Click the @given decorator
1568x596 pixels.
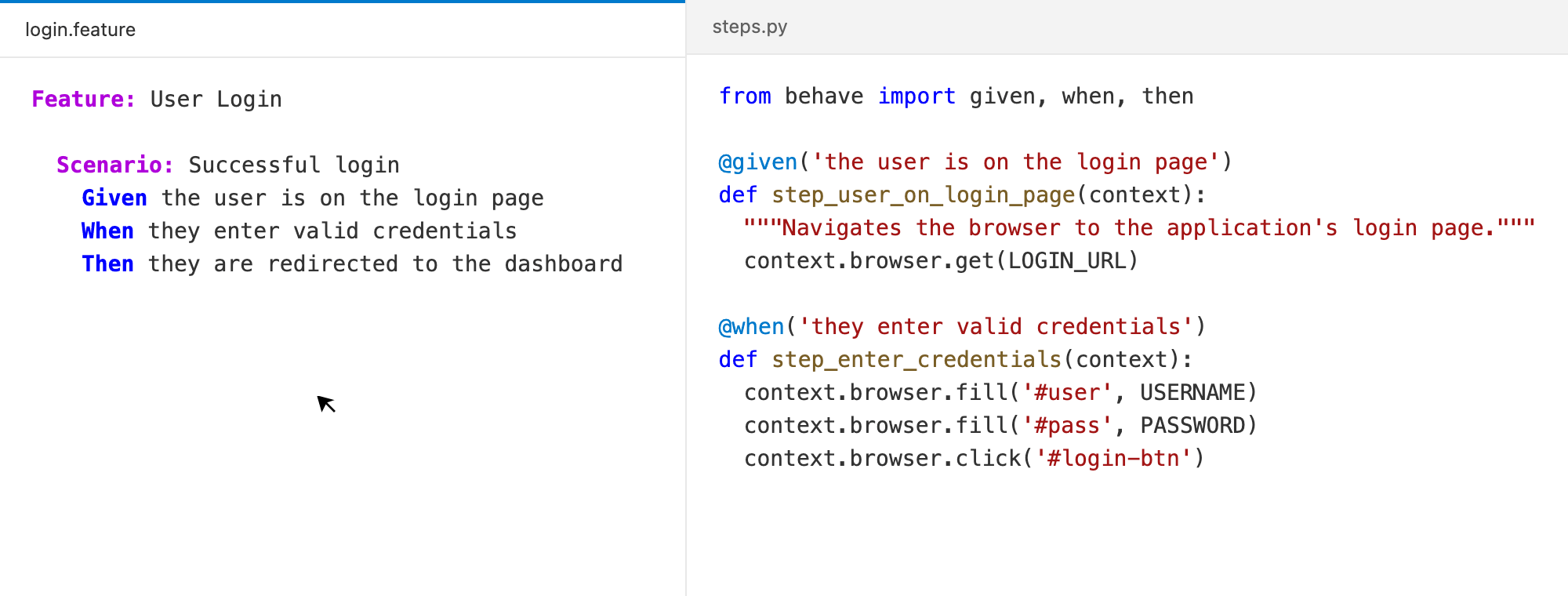pyautogui.click(x=758, y=162)
